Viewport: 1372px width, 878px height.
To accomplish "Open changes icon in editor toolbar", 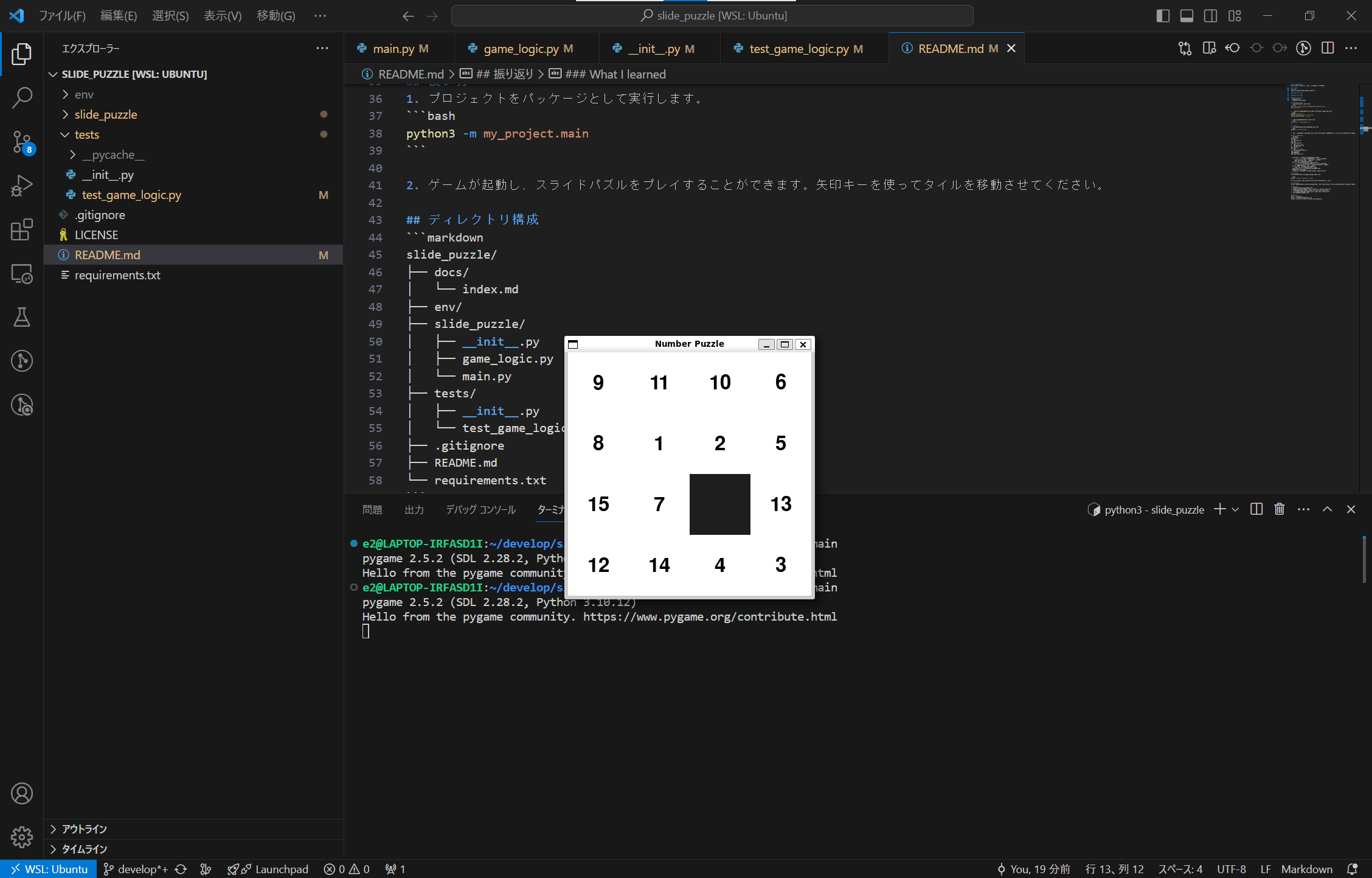I will point(1185,48).
